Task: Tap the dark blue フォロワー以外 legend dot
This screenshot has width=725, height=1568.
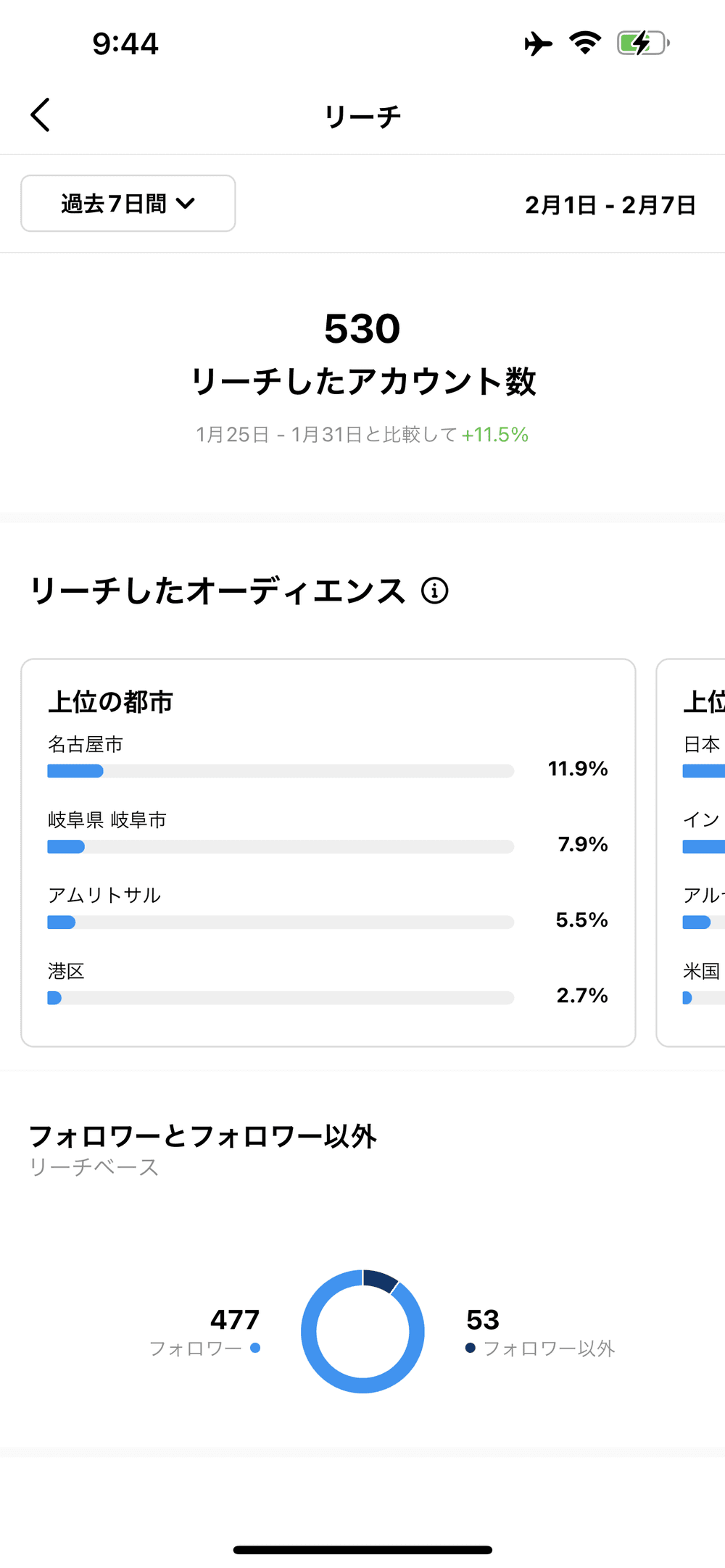Action: [471, 1348]
